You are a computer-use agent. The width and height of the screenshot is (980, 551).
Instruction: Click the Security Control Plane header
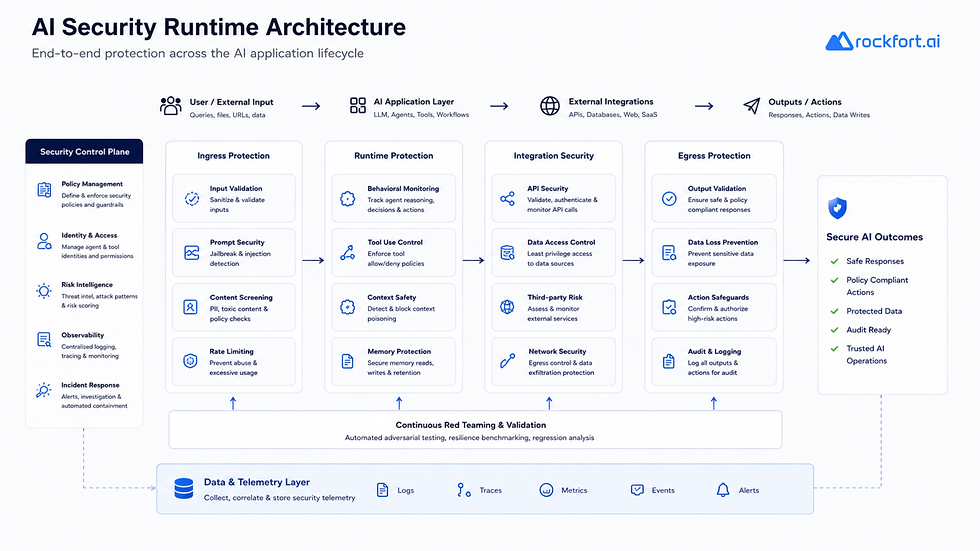click(84, 151)
